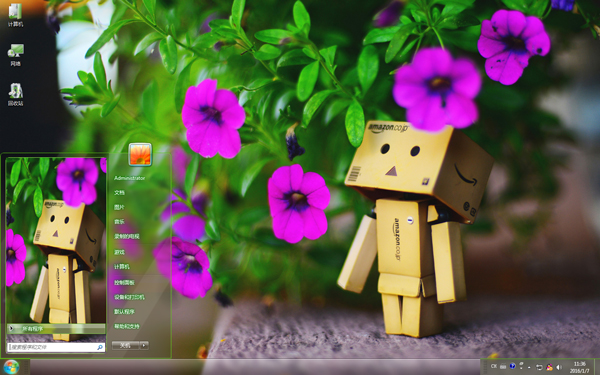Click the search magnifier icon in Start menu
The width and height of the screenshot is (600, 375).
pyautogui.click(x=100, y=347)
